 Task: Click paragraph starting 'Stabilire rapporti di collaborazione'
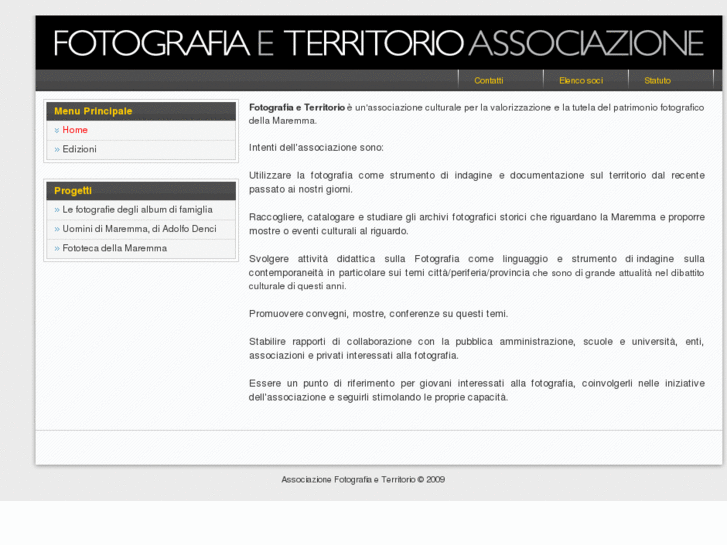click(x=477, y=349)
